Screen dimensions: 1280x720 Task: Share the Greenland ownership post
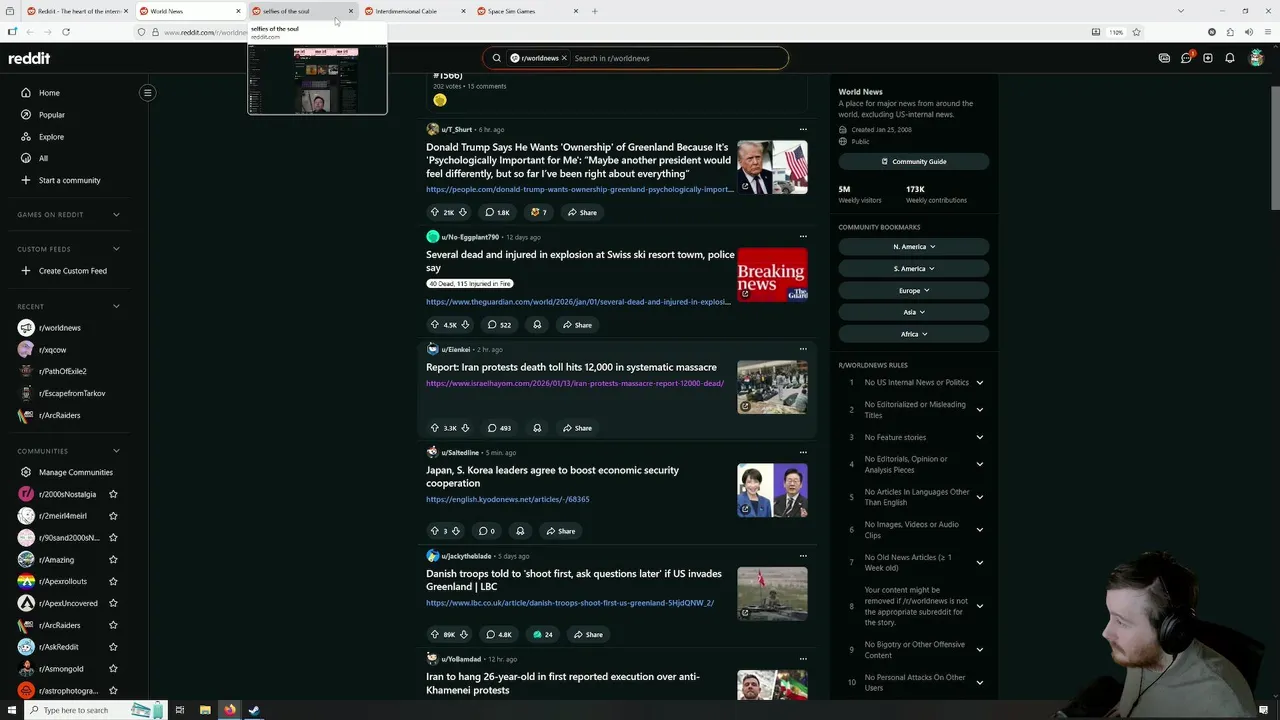point(582,212)
